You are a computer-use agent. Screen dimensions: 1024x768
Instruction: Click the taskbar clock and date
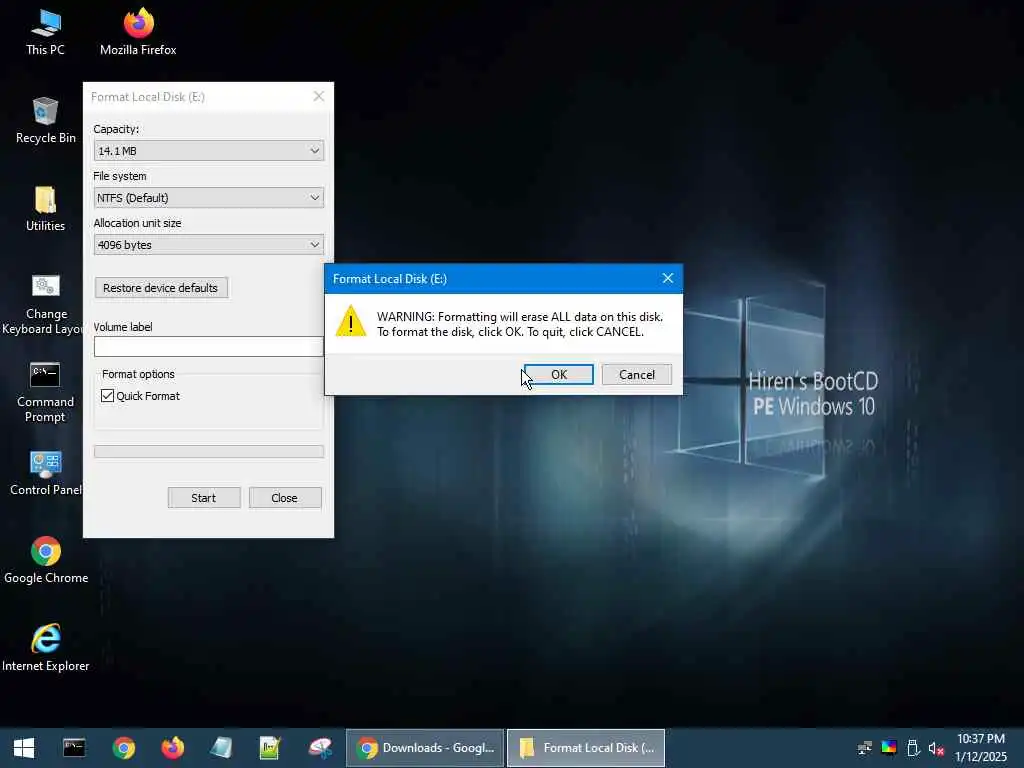click(x=981, y=748)
